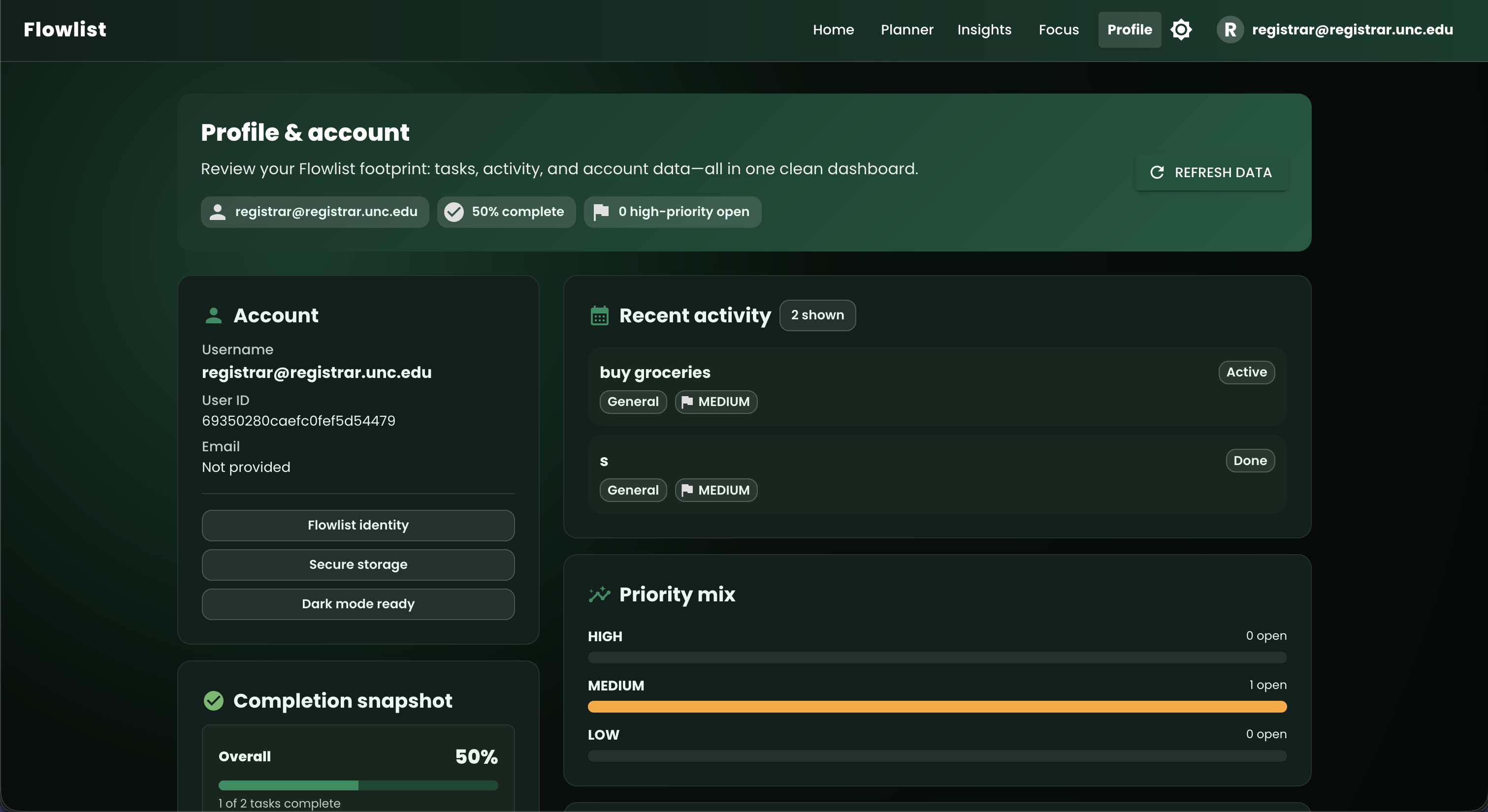1488x812 pixels.
Task: Click the trend-line icon beside Priority mix
Action: tap(599, 595)
